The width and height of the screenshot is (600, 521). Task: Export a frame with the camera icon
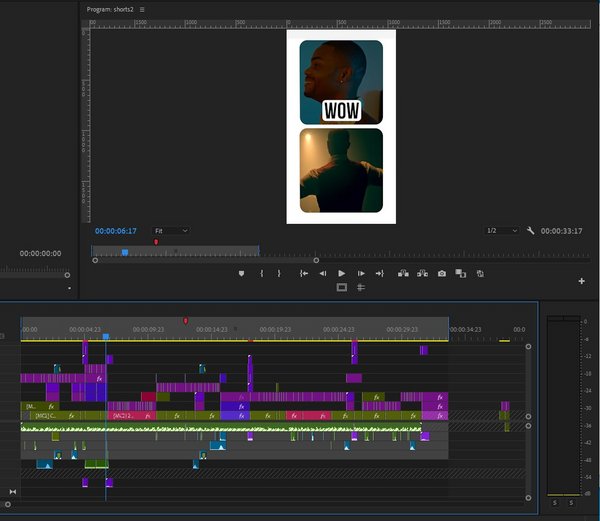pos(442,274)
